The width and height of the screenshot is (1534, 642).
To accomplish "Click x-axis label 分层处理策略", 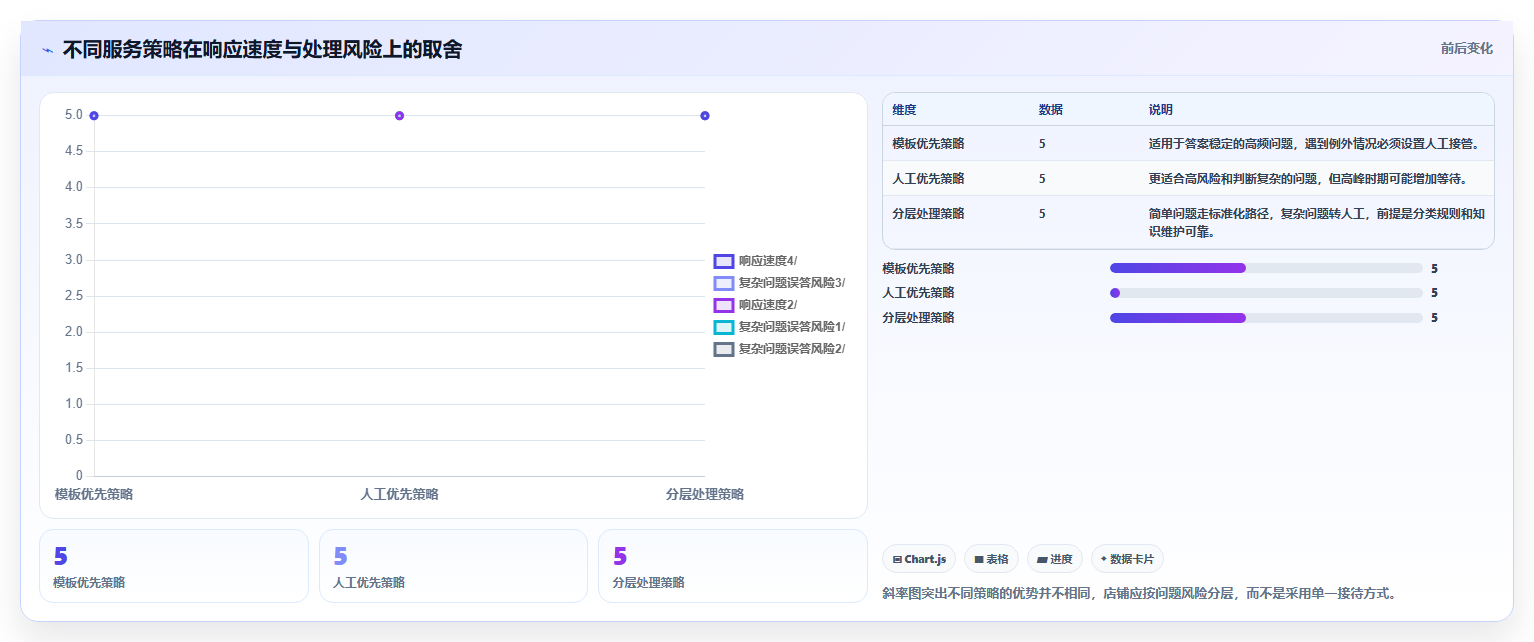I will (705, 494).
